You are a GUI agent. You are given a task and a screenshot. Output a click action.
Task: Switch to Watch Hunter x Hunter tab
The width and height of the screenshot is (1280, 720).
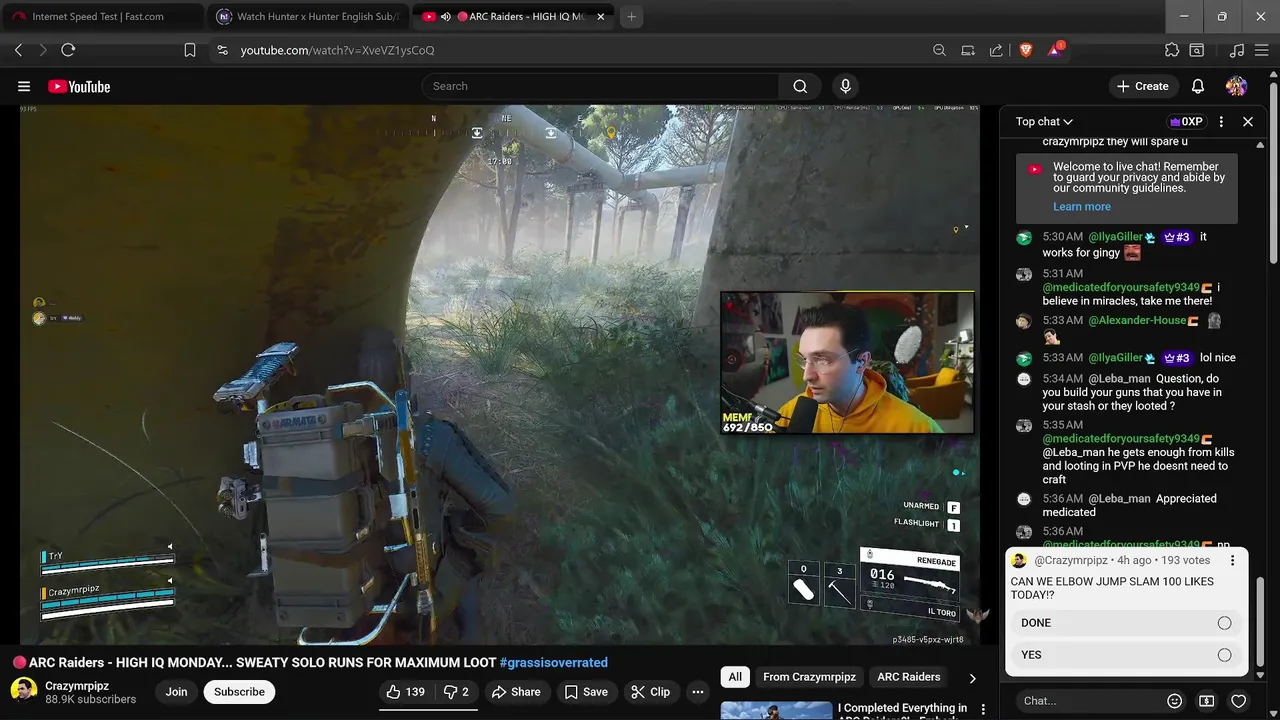click(310, 17)
